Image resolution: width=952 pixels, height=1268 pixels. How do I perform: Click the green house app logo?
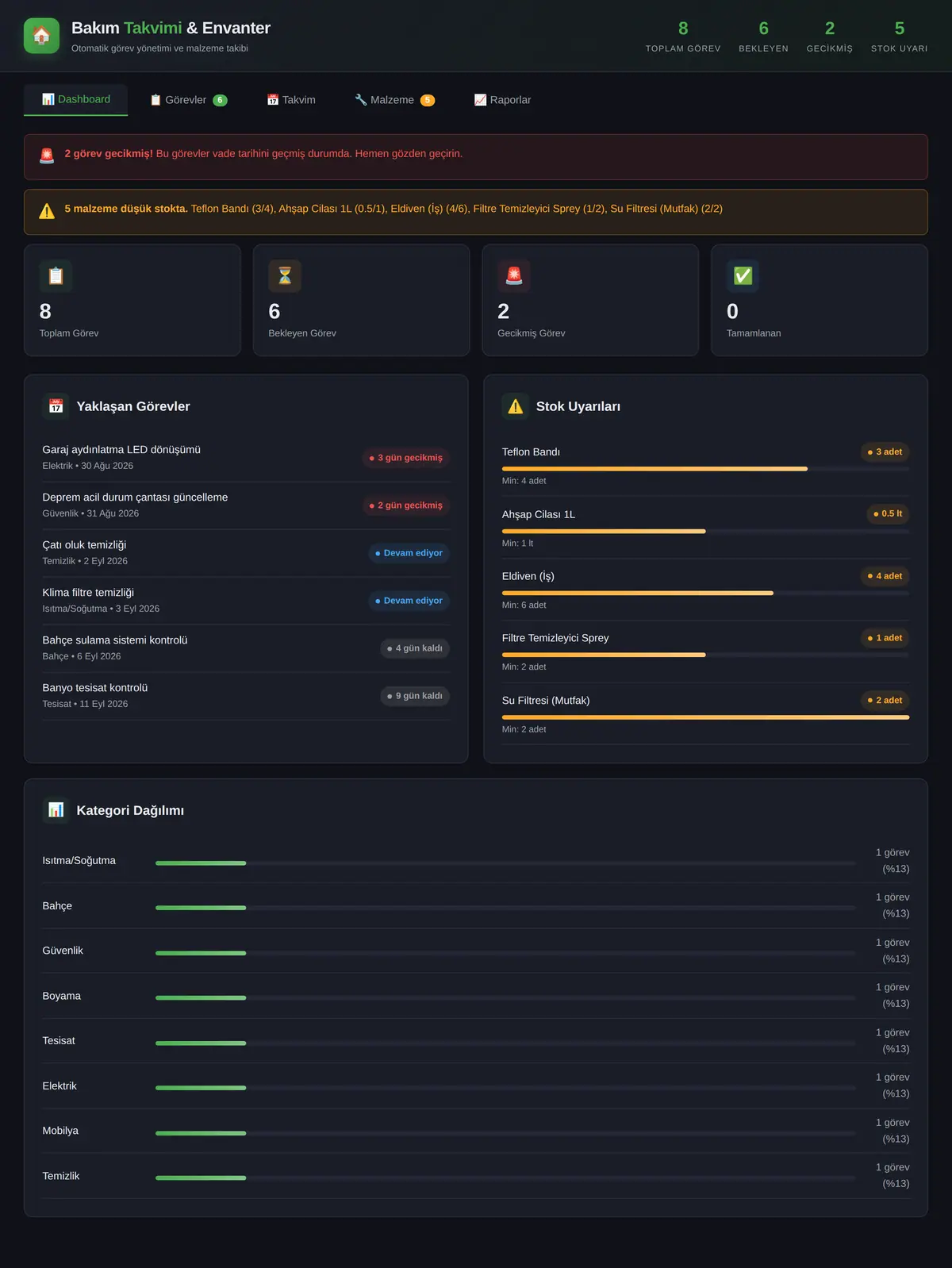coord(41,36)
